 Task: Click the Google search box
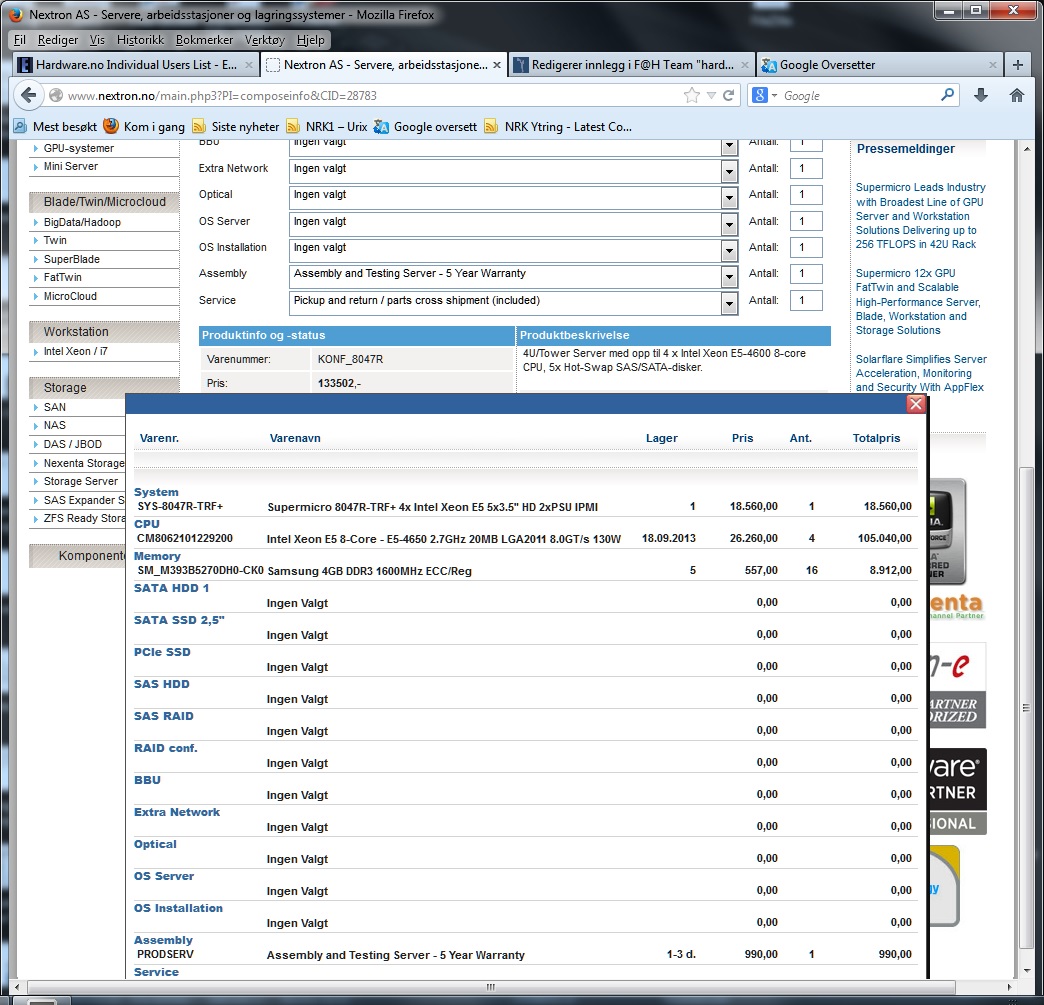pos(859,95)
